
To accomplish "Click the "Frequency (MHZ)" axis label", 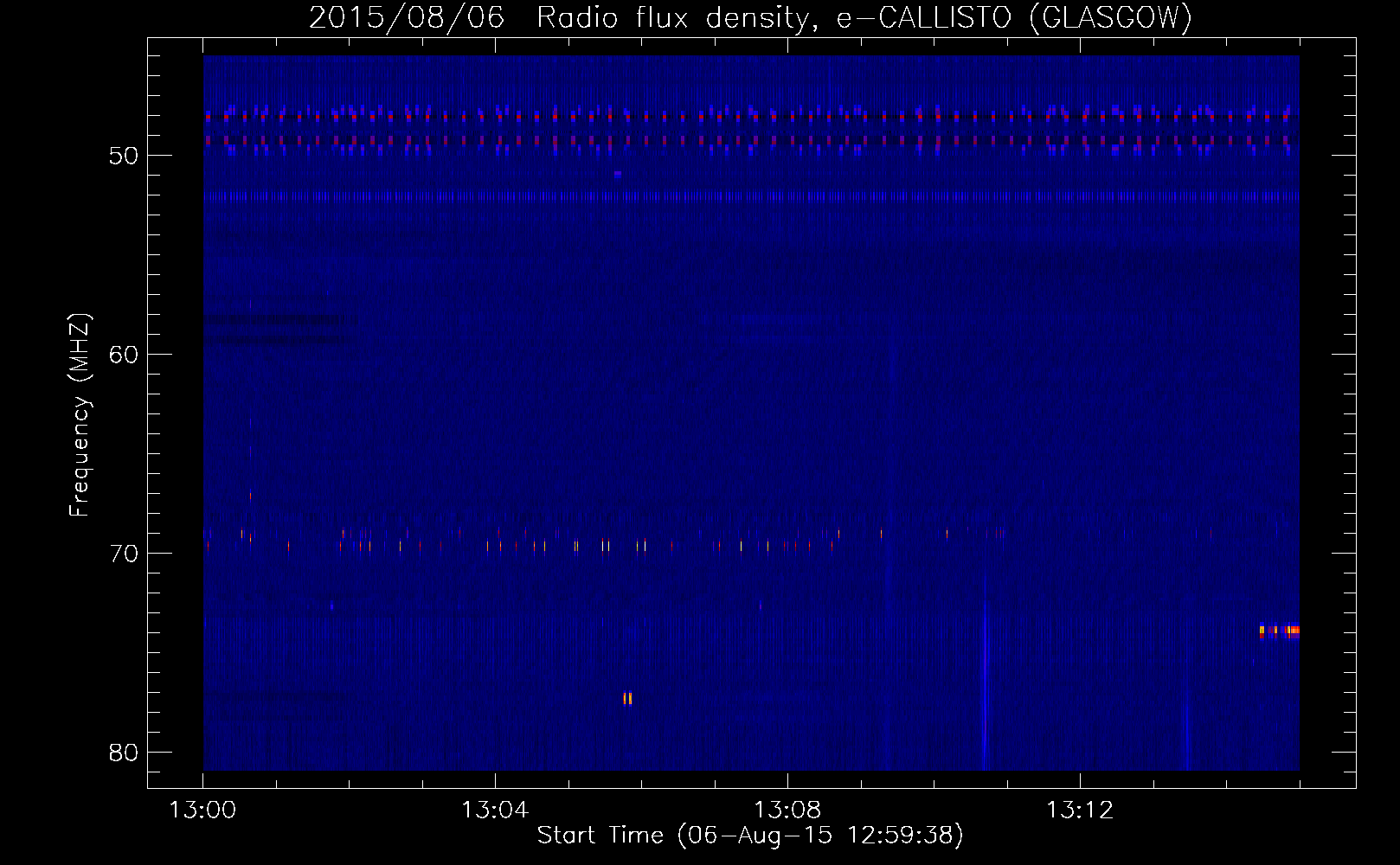I will tap(80, 415).
